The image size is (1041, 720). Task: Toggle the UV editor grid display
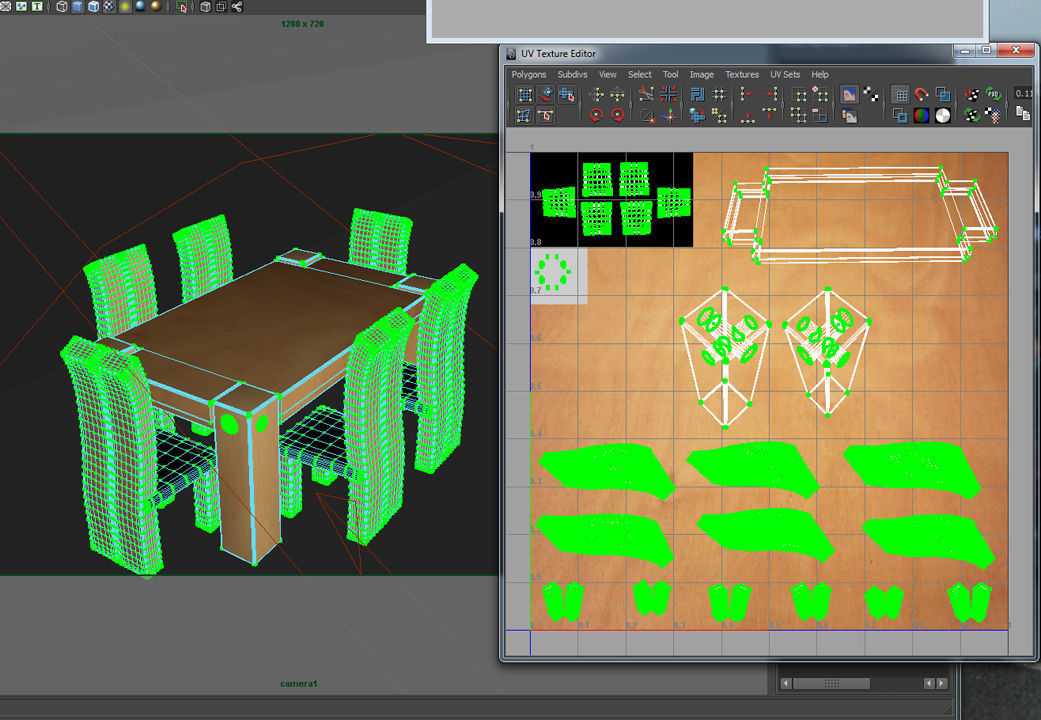[900, 94]
